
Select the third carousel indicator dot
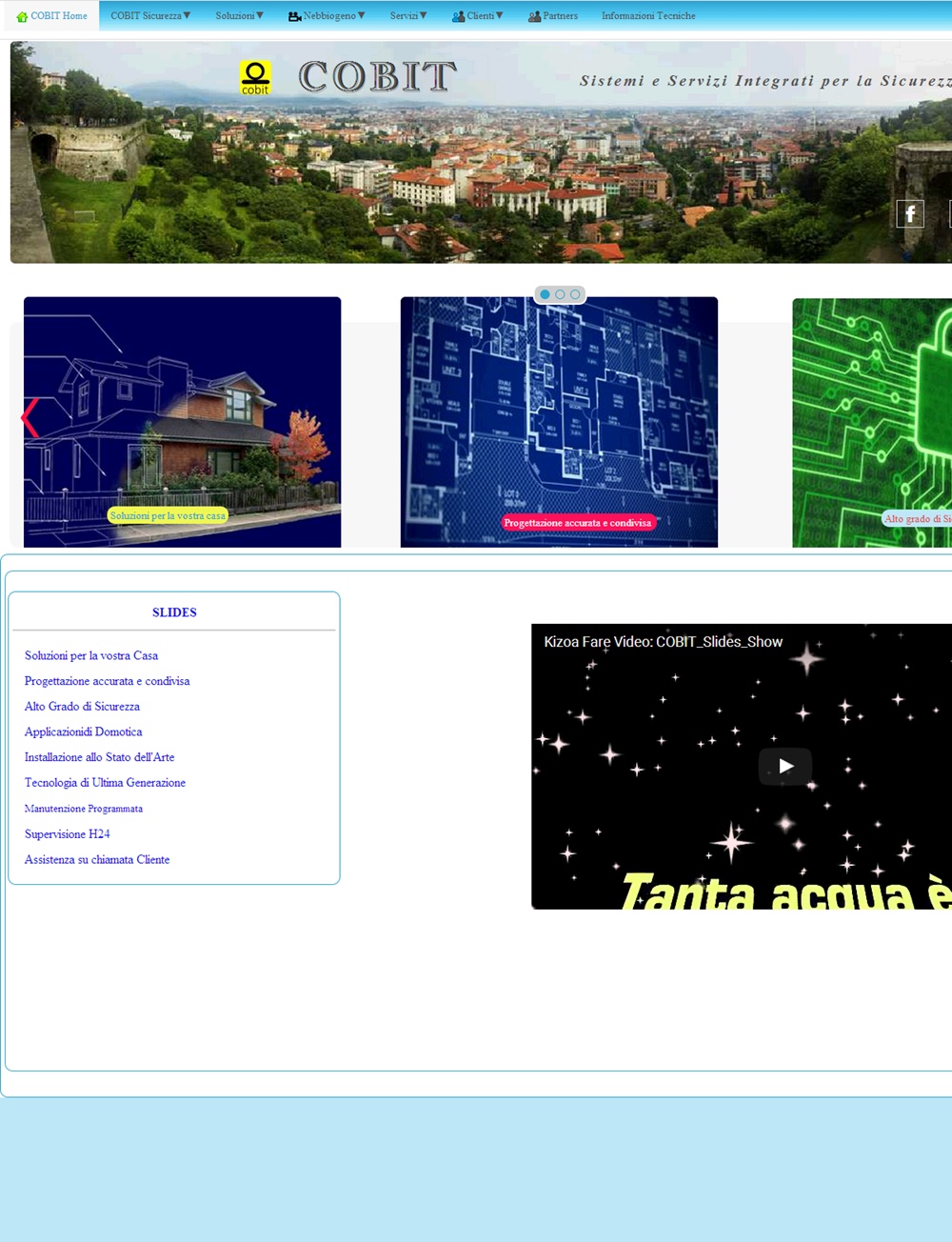575,294
